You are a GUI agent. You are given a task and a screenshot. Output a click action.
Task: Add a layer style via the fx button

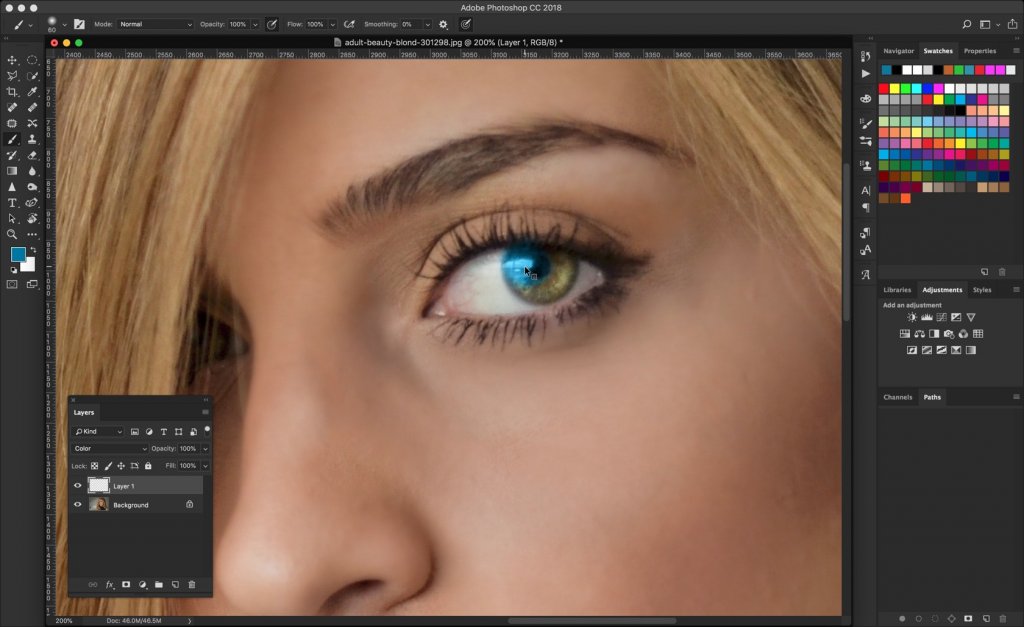[108, 584]
